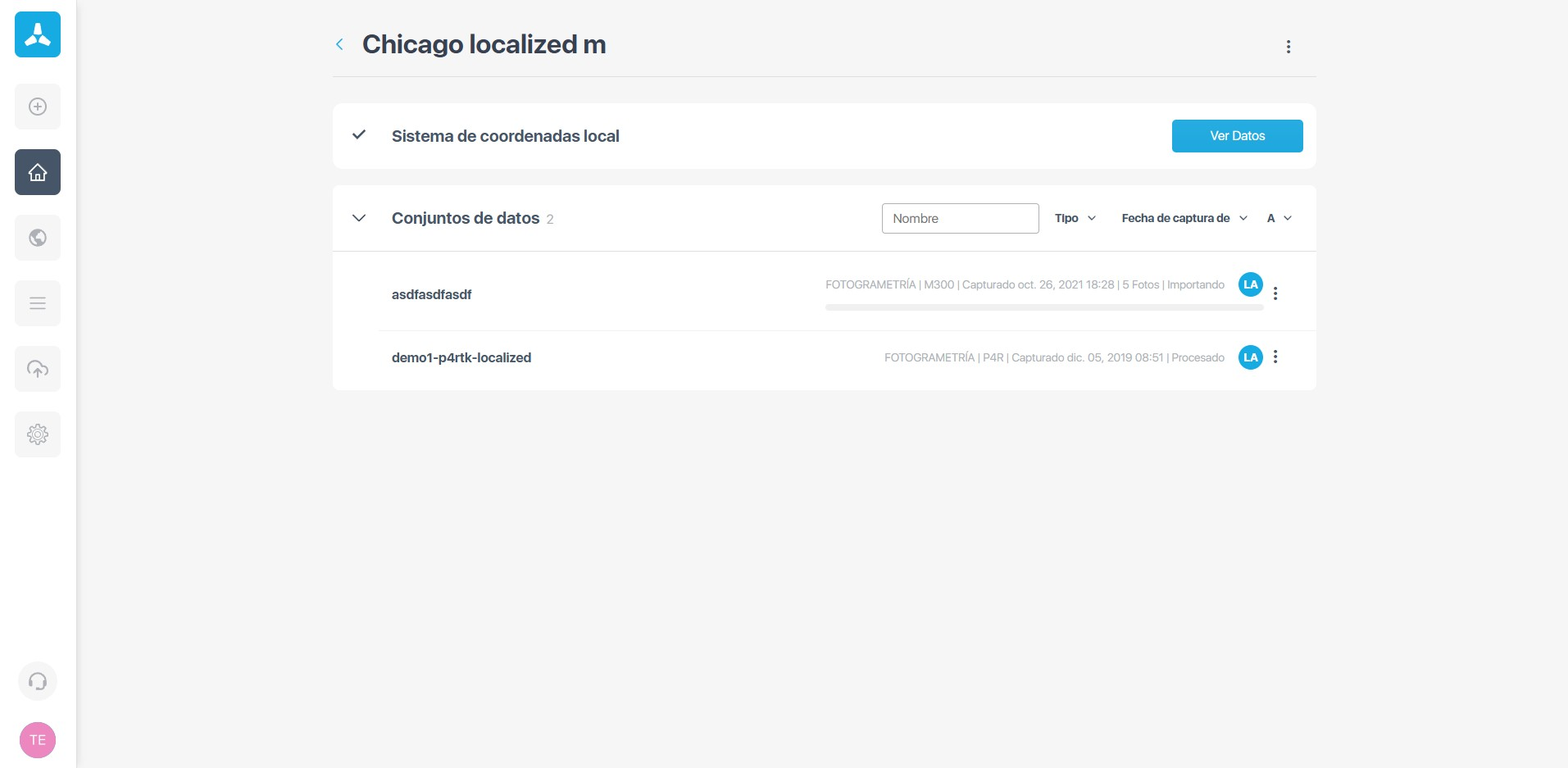Image resolution: width=1568 pixels, height=768 pixels.
Task: Open the A date range dropdown
Action: coord(1279,218)
